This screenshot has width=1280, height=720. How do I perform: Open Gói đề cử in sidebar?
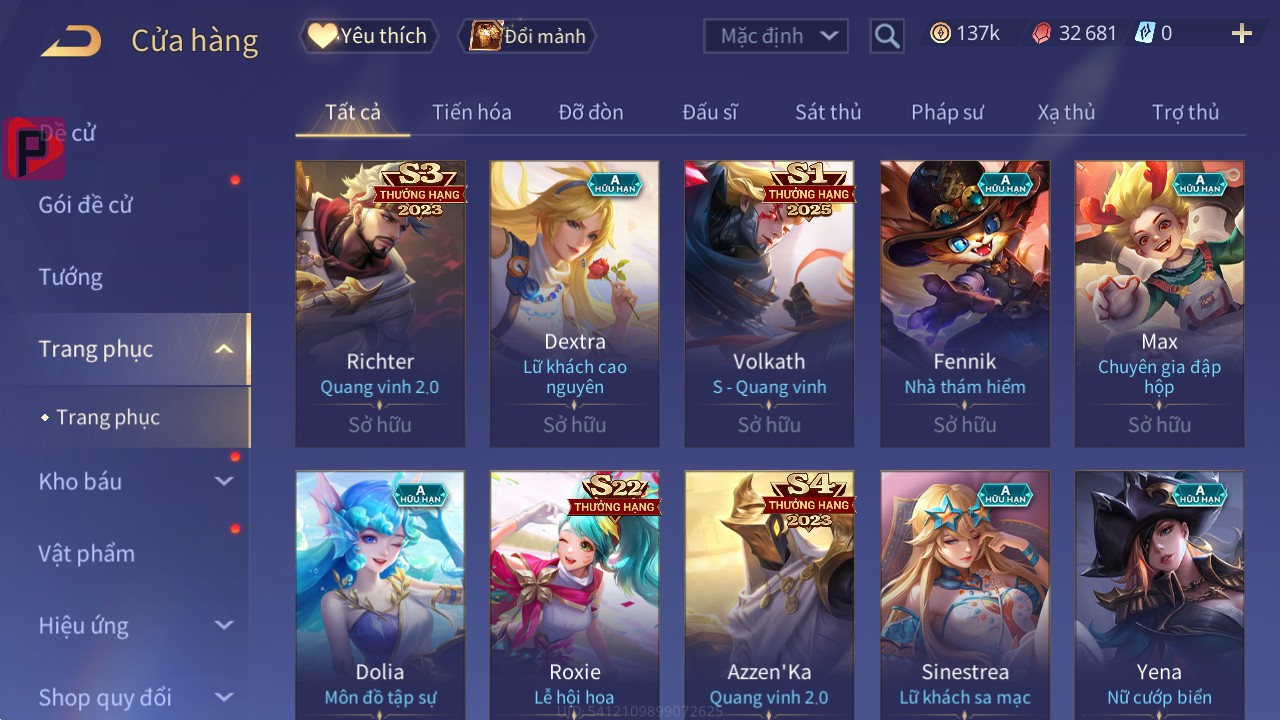tap(86, 205)
